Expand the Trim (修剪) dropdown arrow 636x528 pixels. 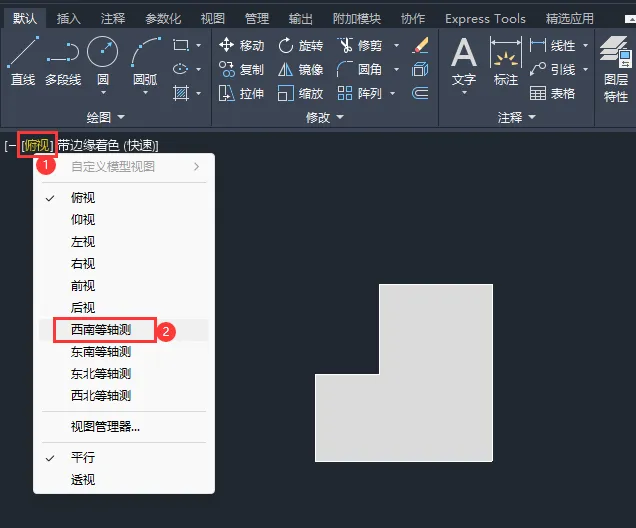click(396, 45)
